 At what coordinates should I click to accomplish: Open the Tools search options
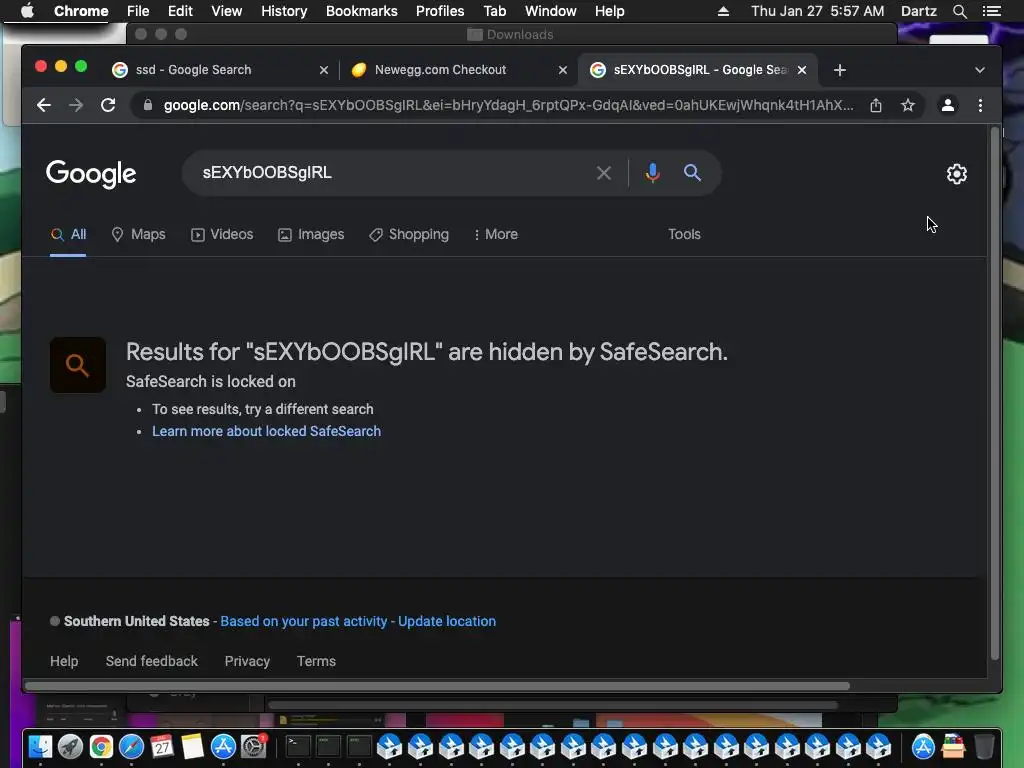point(684,234)
